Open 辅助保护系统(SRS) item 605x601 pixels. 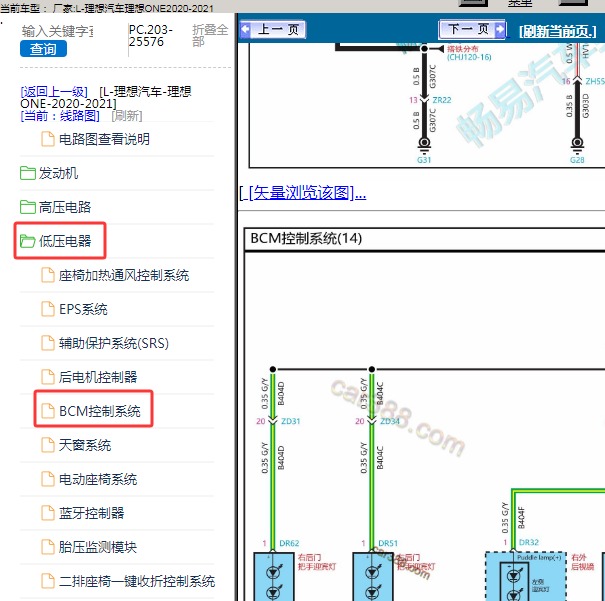point(114,343)
